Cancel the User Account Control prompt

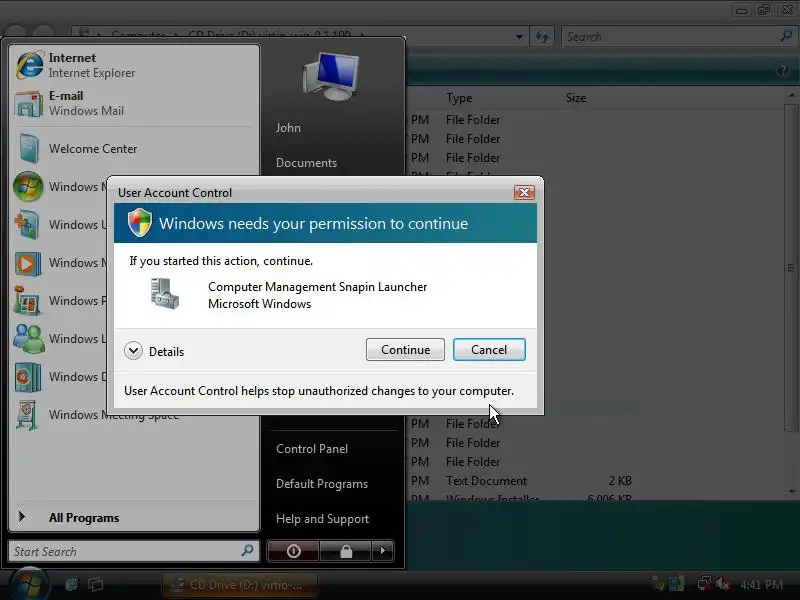[x=489, y=349]
